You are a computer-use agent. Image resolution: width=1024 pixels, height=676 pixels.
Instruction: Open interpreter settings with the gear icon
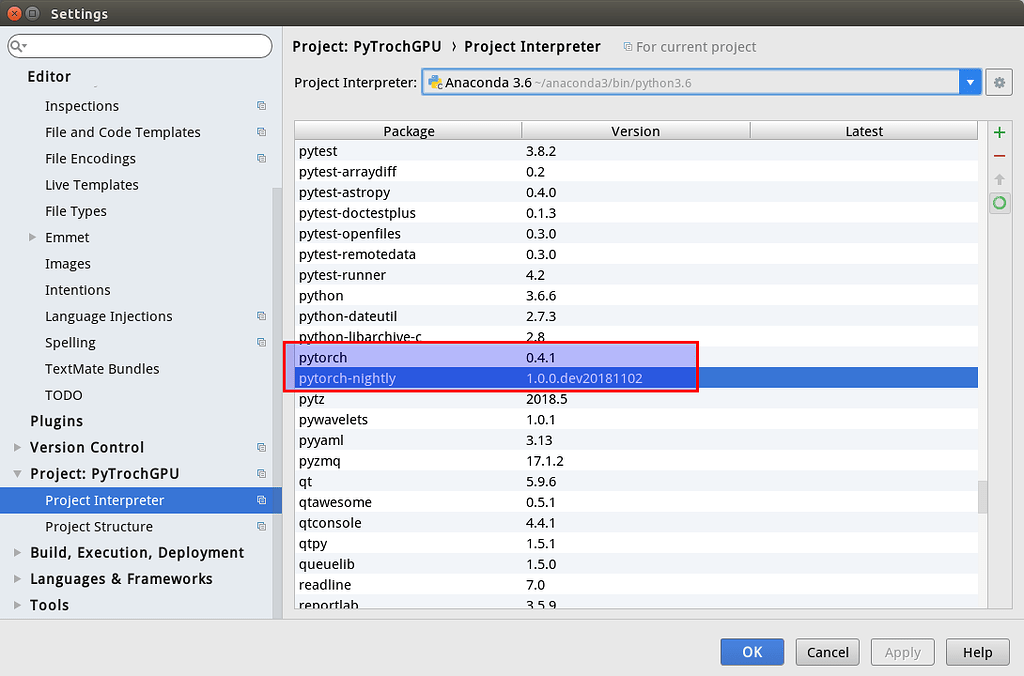pyautogui.click(x=999, y=82)
